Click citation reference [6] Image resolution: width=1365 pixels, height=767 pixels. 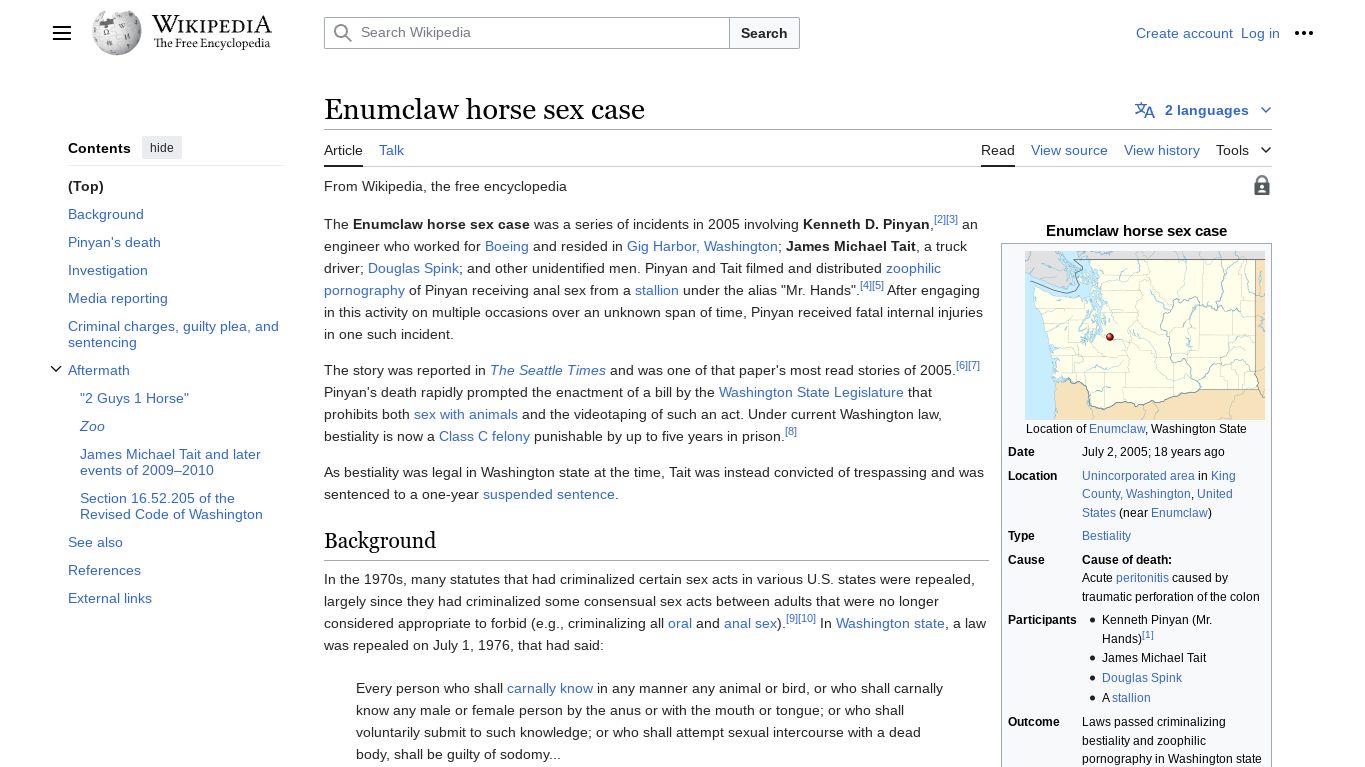962,365
